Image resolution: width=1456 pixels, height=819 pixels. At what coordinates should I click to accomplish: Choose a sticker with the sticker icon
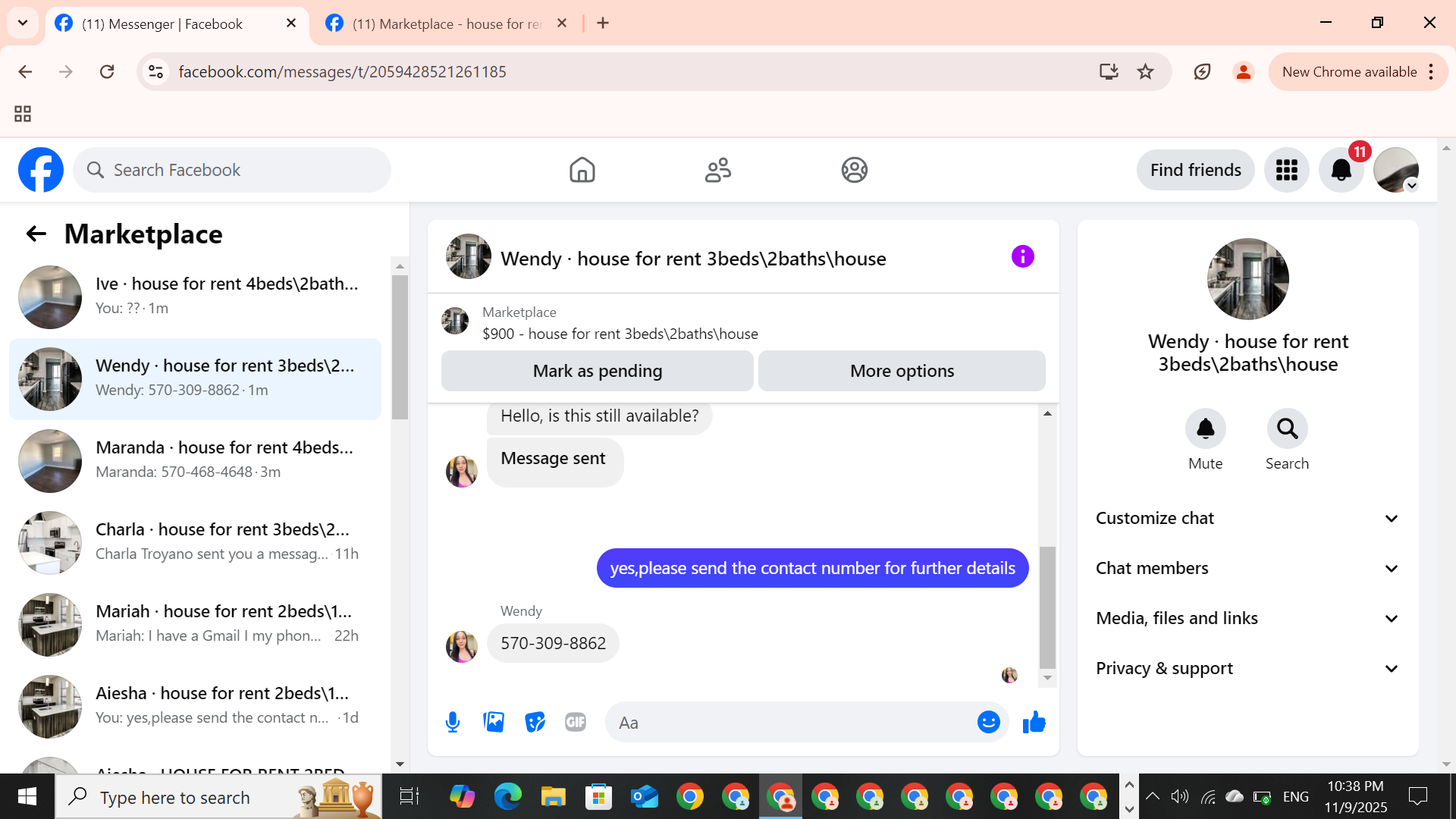535,723
